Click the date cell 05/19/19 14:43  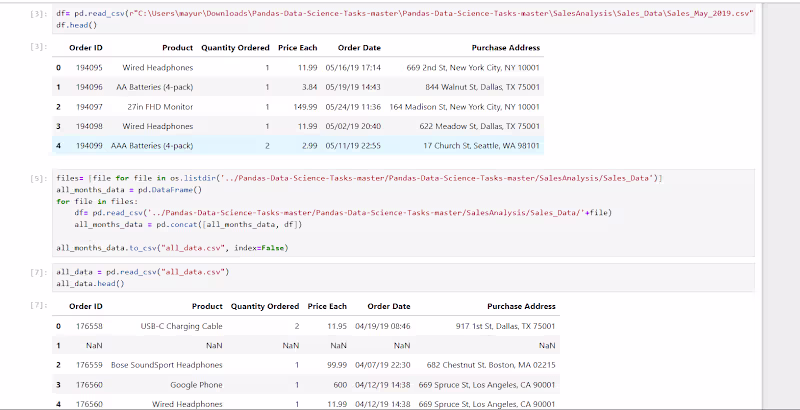tap(353, 87)
